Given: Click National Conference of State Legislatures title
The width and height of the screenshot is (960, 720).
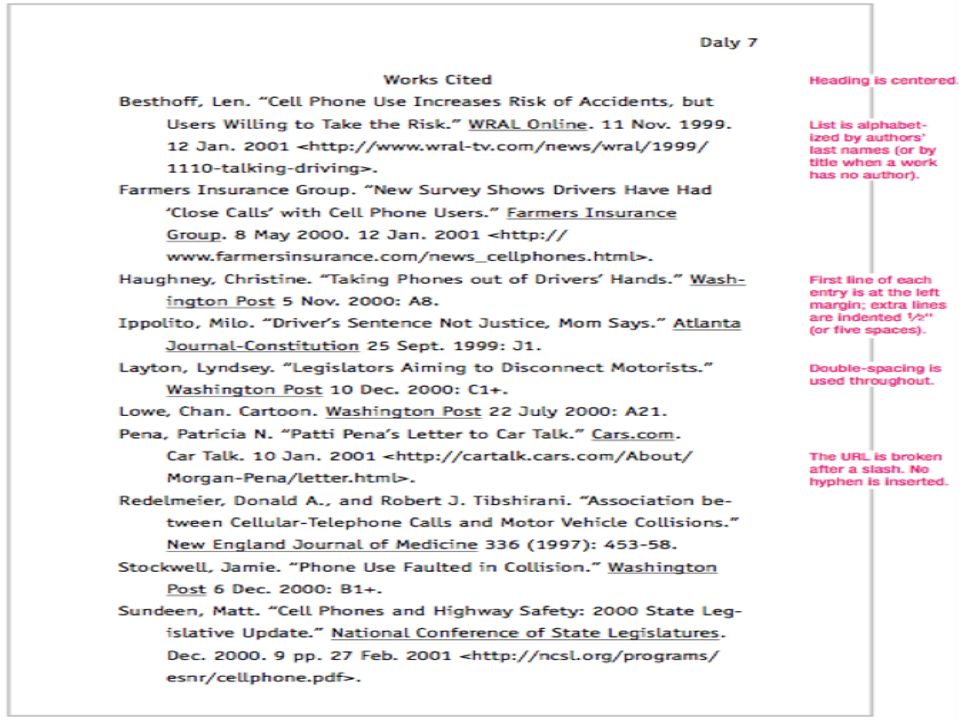Looking at the screenshot, I should pyautogui.click(x=525, y=633).
